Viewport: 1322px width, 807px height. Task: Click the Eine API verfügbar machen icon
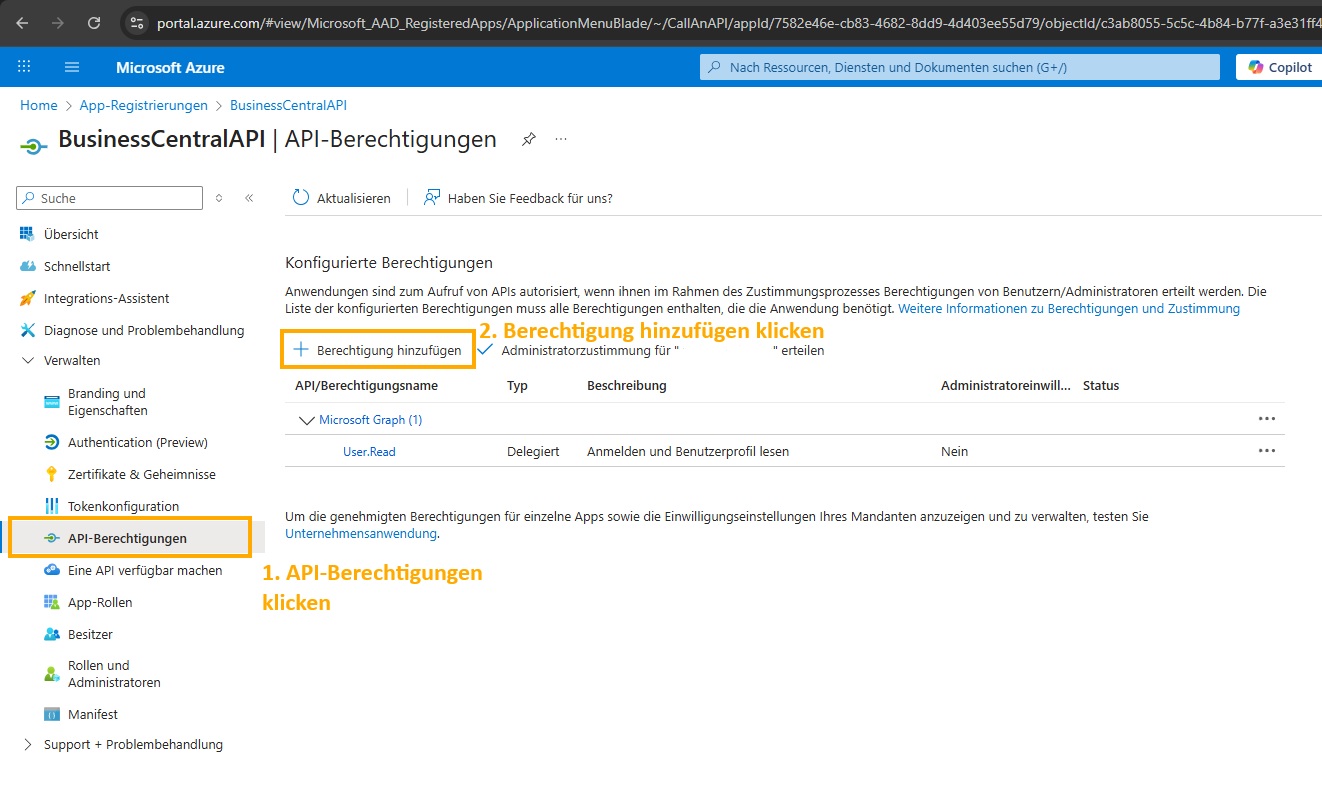(52, 570)
